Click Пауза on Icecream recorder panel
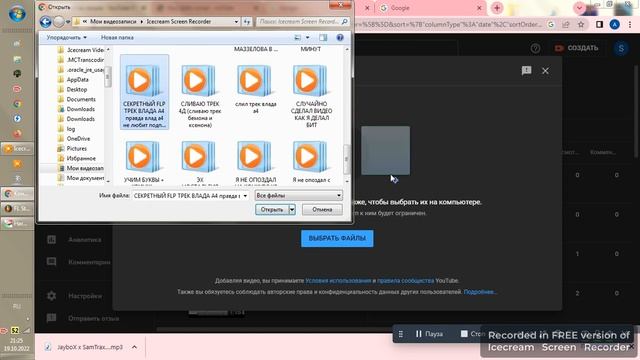Viewport: 640px width, 360px height. tap(429, 334)
